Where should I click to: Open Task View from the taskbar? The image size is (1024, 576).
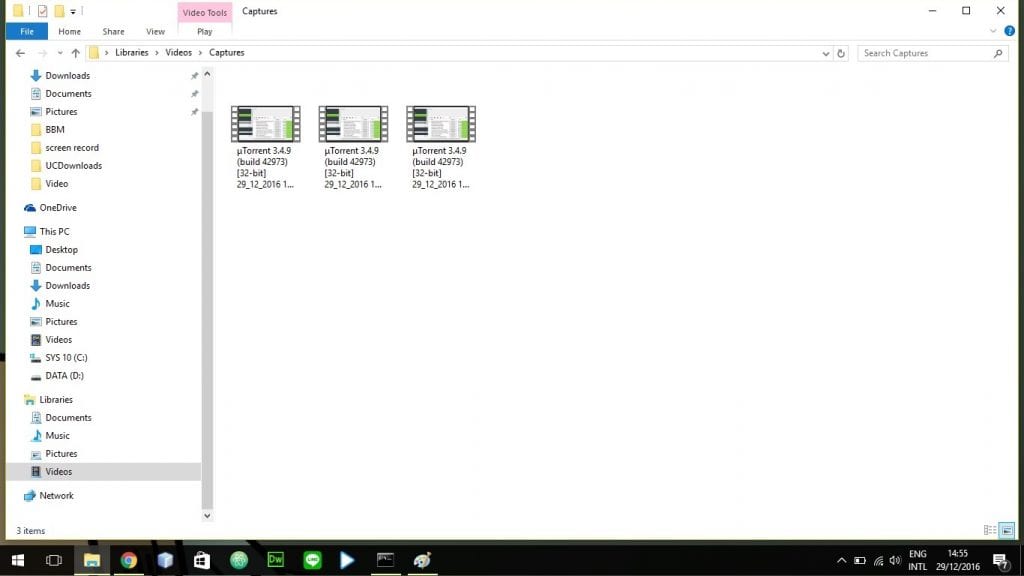pyautogui.click(x=54, y=560)
